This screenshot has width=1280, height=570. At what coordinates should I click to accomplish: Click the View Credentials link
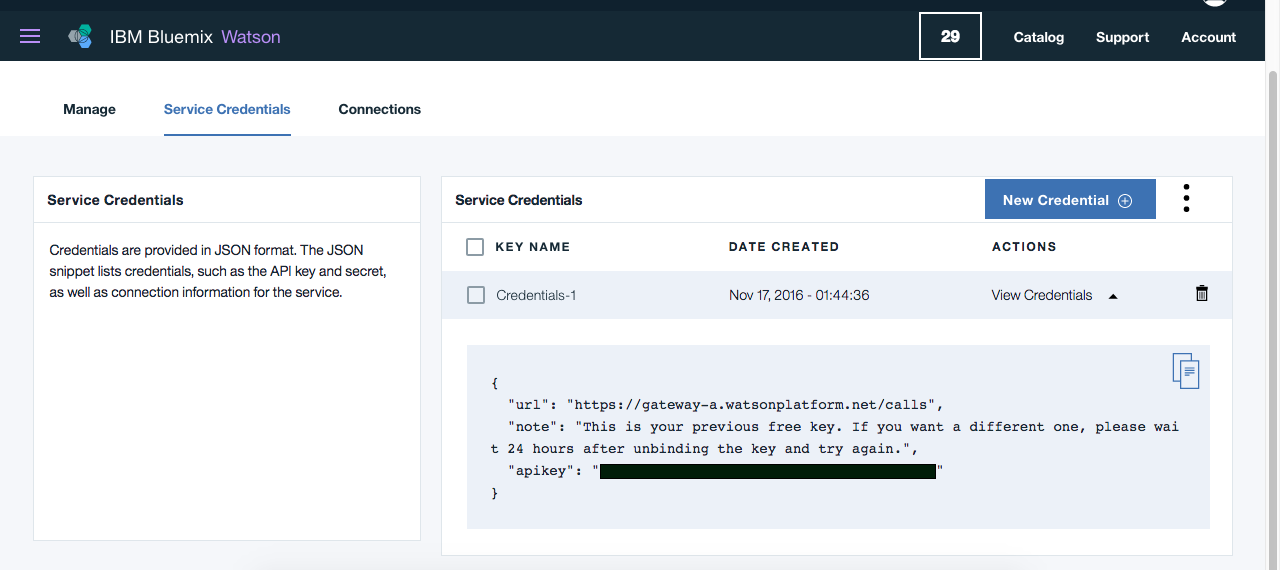click(1042, 295)
